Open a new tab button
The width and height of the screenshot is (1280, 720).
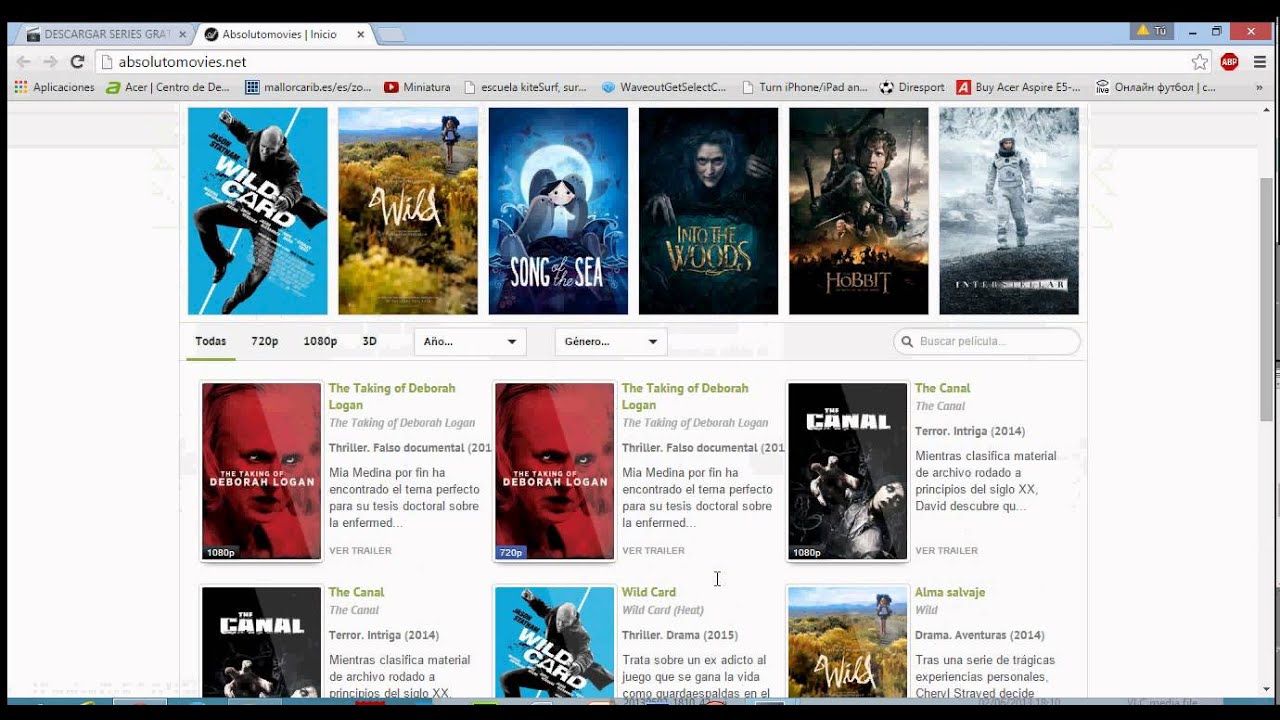[391, 34]
